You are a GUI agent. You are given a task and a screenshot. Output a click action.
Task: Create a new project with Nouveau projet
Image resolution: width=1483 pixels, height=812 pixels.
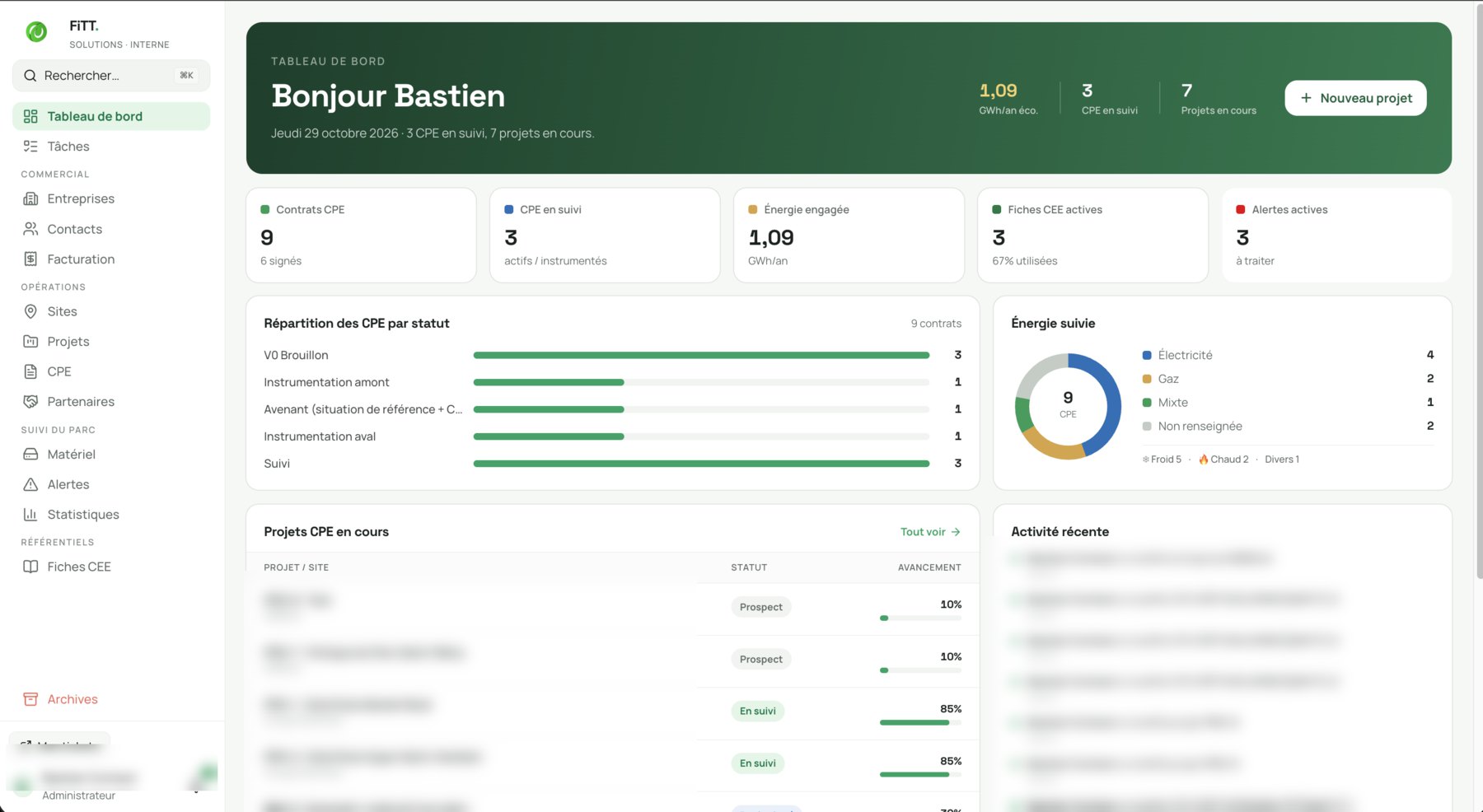[1355, 98]
